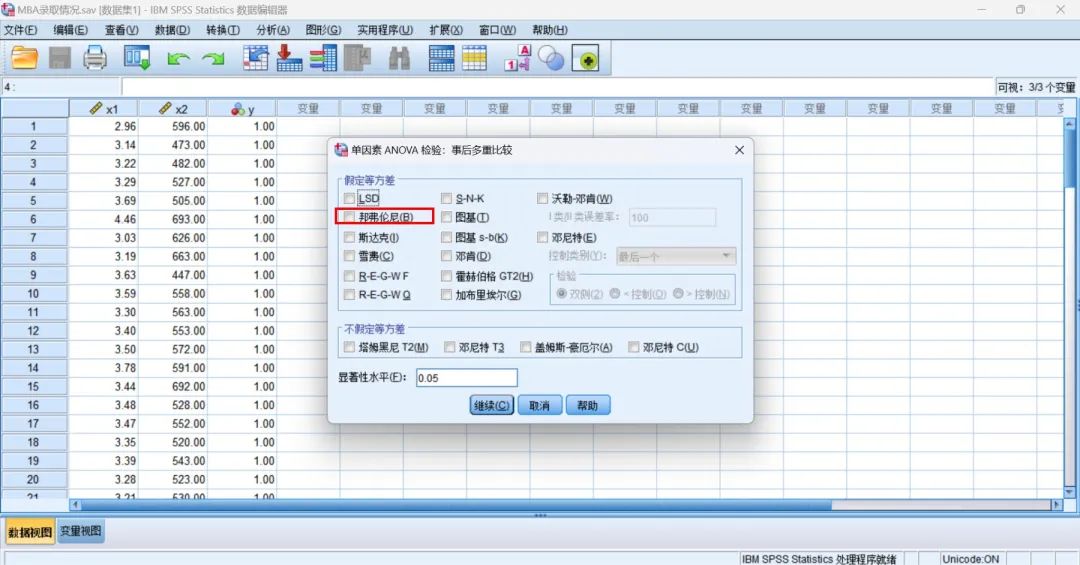Click the Go to variable red arrow icon

[289, 59]
